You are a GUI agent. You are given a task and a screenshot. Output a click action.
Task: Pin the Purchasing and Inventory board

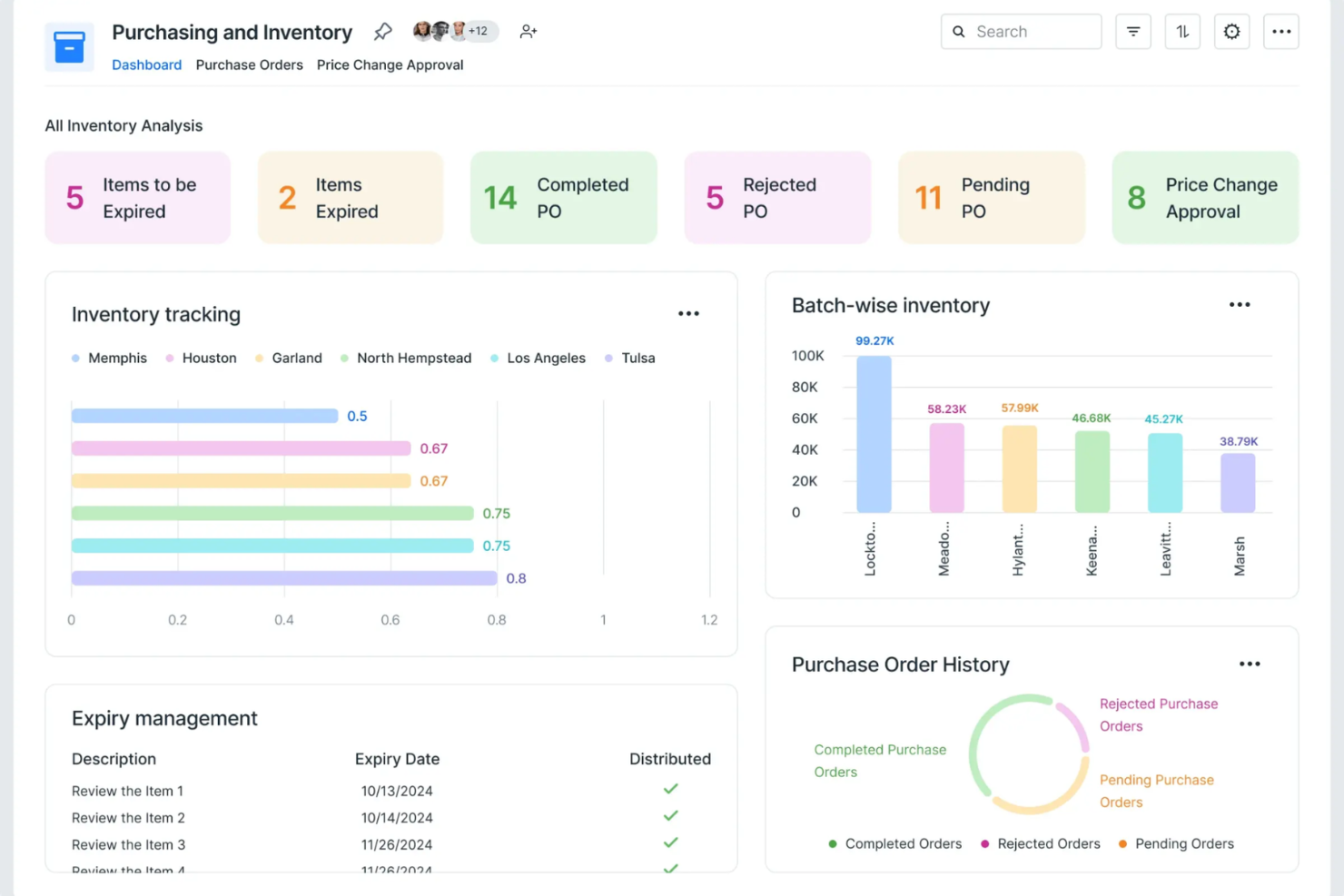(x=382, y=32)
